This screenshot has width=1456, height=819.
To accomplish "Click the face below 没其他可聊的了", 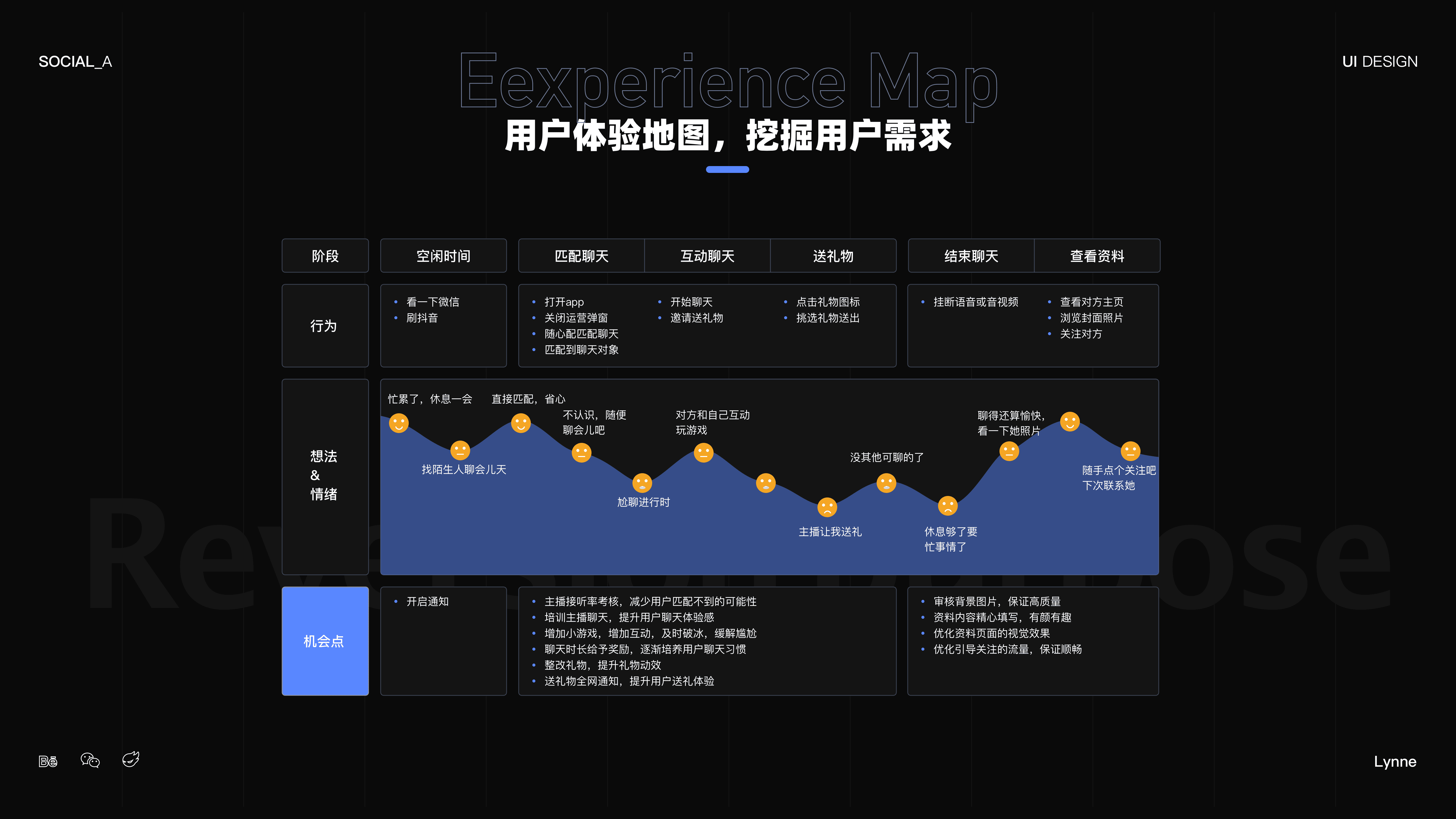I will [x=886, y=483].
